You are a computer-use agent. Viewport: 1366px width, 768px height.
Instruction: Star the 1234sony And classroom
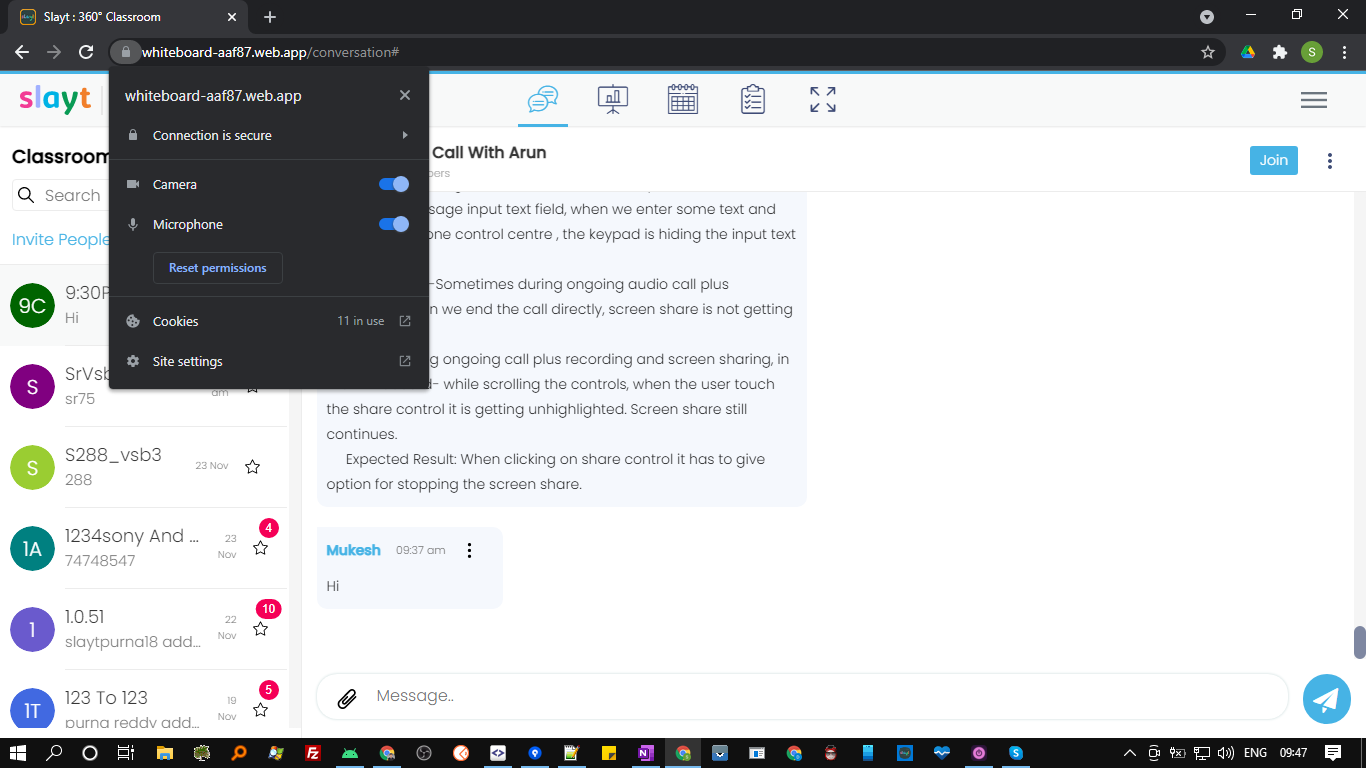tap(261, 548)
